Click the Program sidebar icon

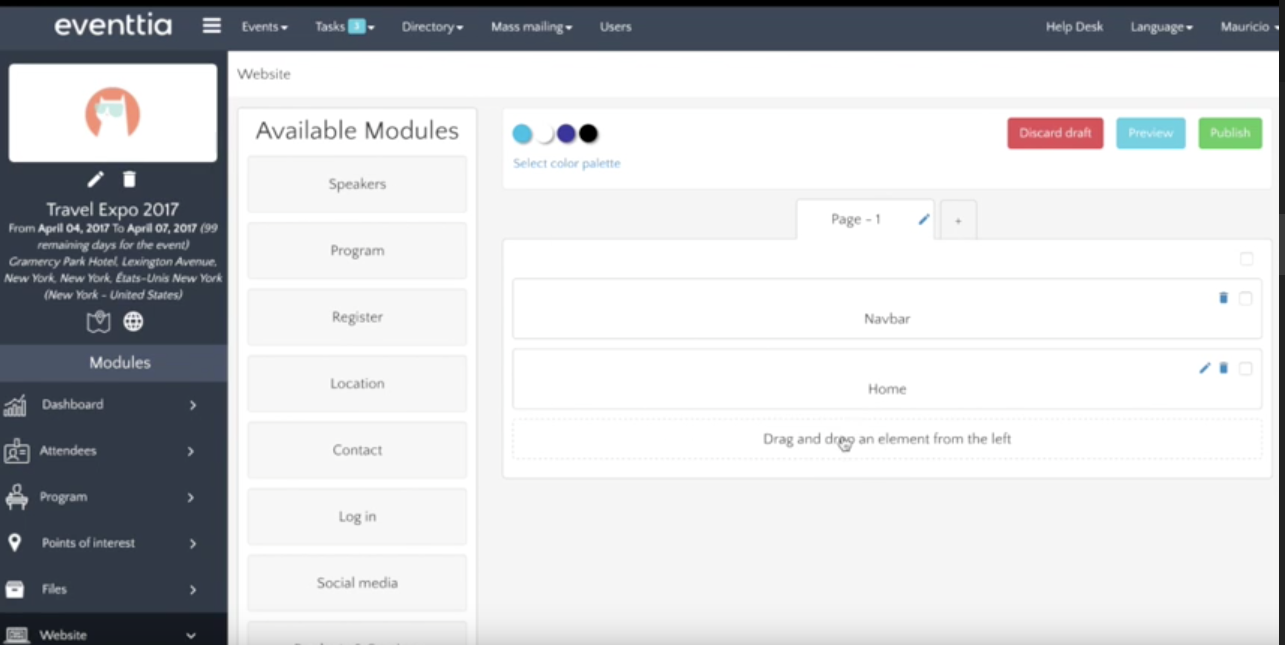tap(15, 497)
